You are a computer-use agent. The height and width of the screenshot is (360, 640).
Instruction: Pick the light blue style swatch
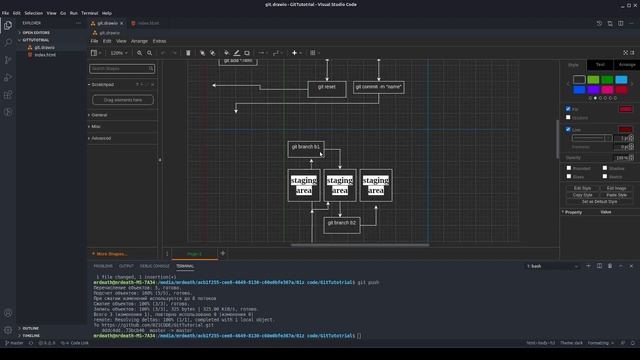coord(621,80)
